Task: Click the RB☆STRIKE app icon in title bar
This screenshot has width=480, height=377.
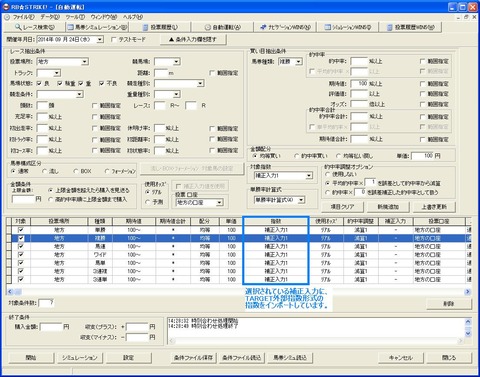Action: (6, 6)
